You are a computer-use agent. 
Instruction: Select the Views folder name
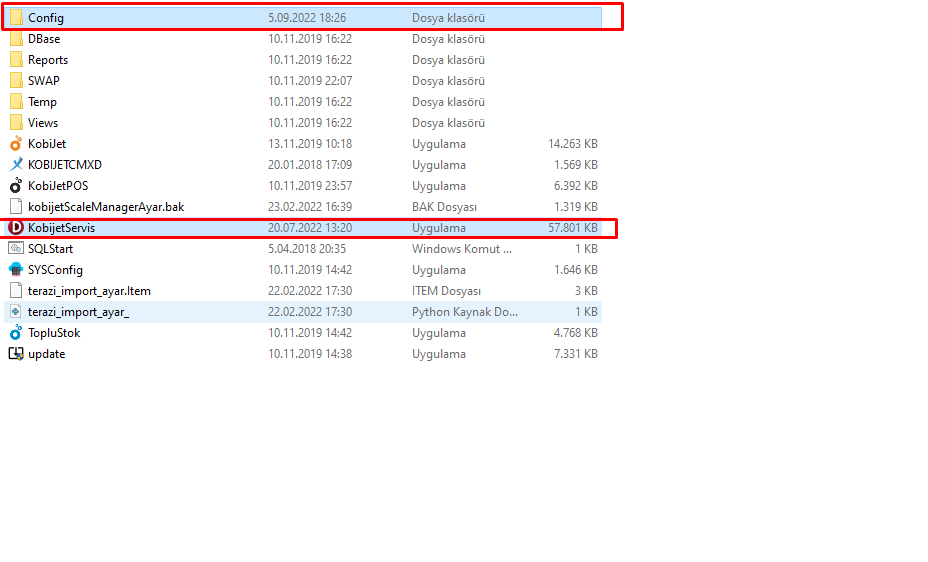pyautogui.click(x=43, y=123)
